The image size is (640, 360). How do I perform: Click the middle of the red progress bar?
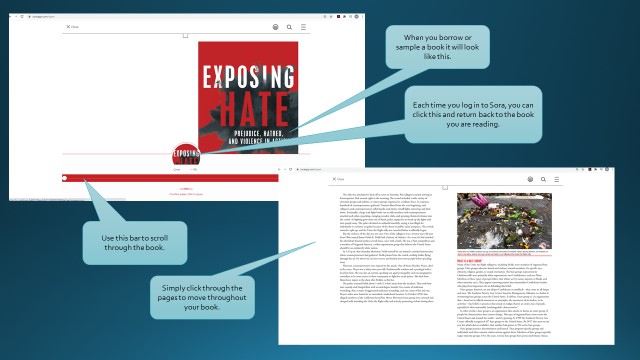coord(170,178)
